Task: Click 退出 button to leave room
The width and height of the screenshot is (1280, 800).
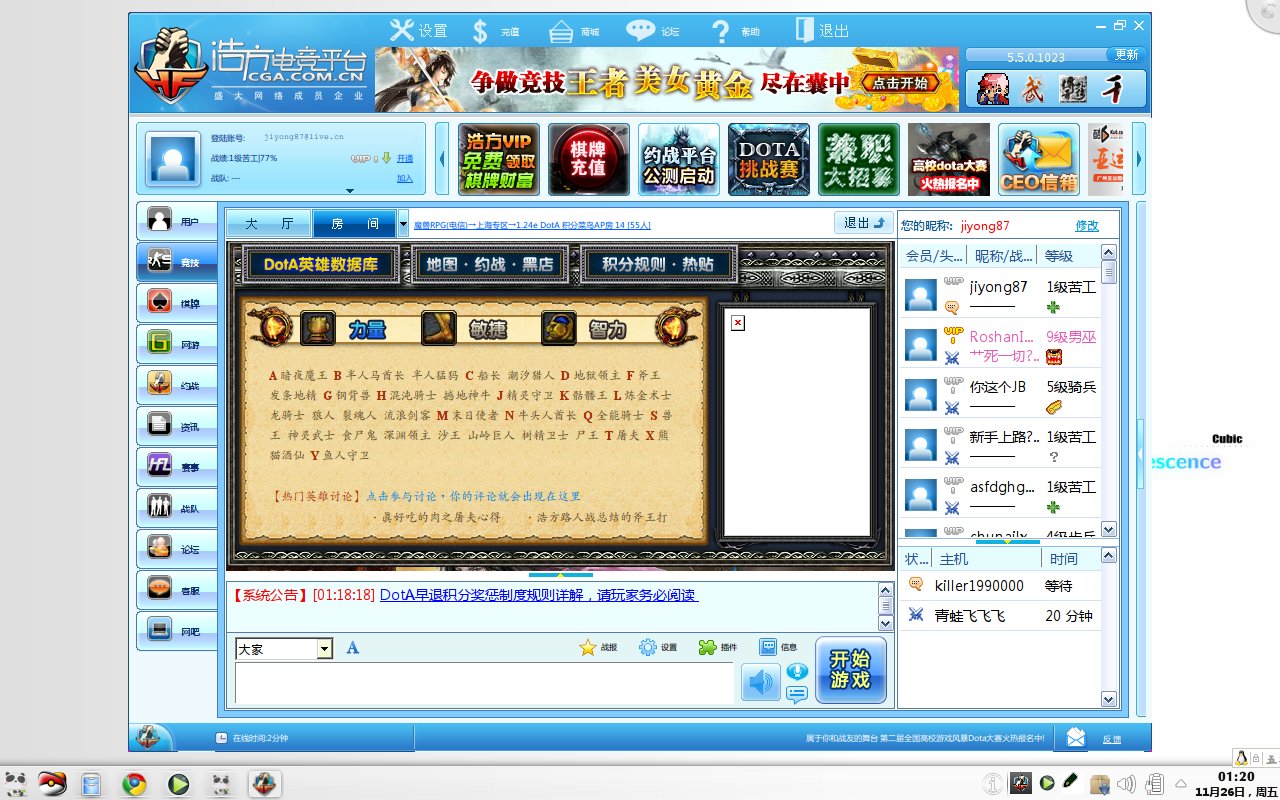Action: tap(864, 223)
